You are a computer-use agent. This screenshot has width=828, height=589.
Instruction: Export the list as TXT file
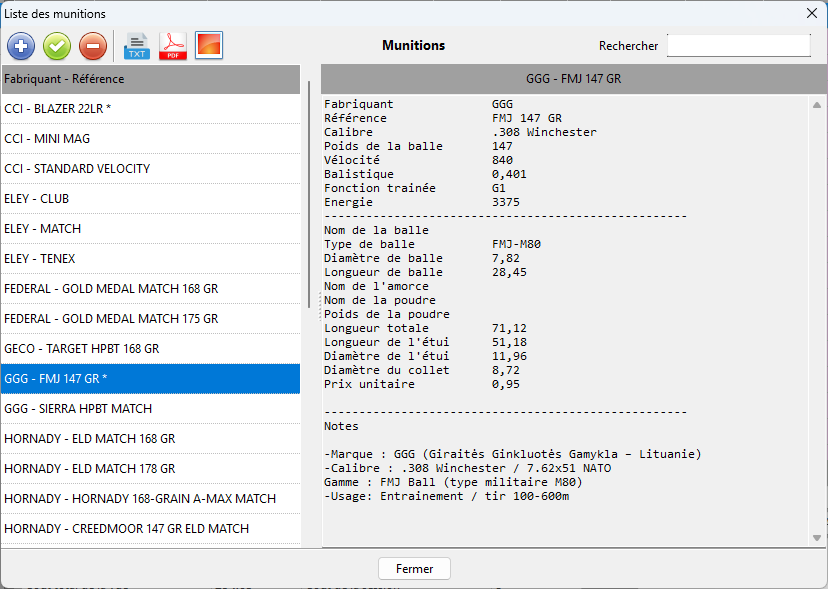[x=137, y=46]
